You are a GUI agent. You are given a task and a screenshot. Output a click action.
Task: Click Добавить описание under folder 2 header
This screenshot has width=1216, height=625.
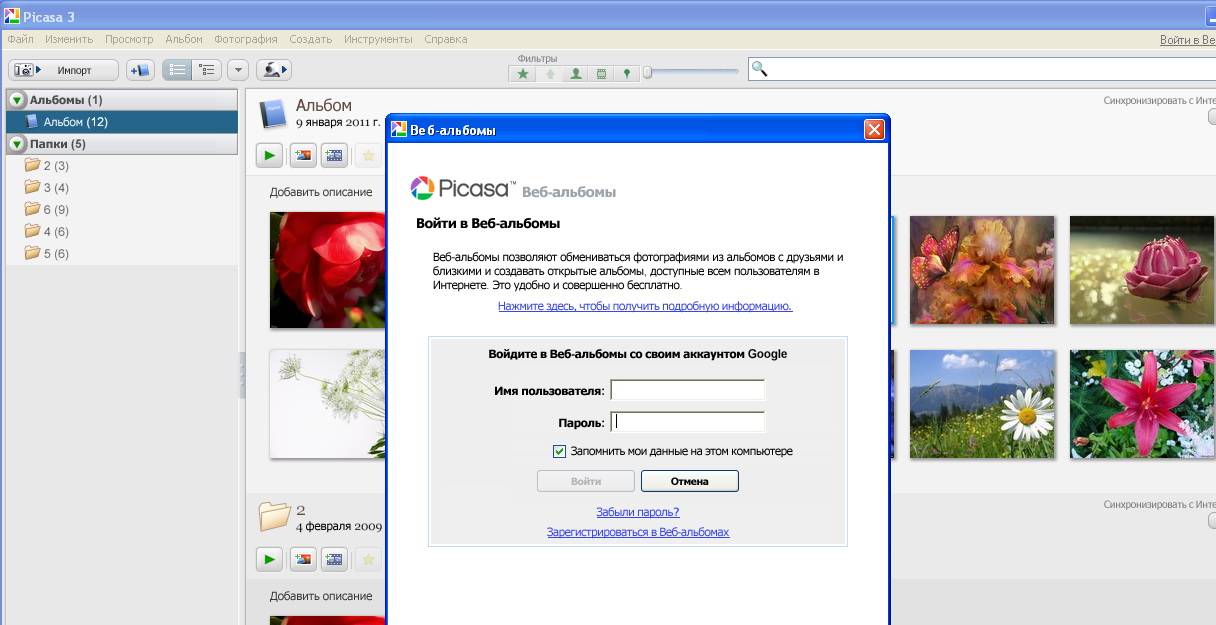(x=320, y=596)
